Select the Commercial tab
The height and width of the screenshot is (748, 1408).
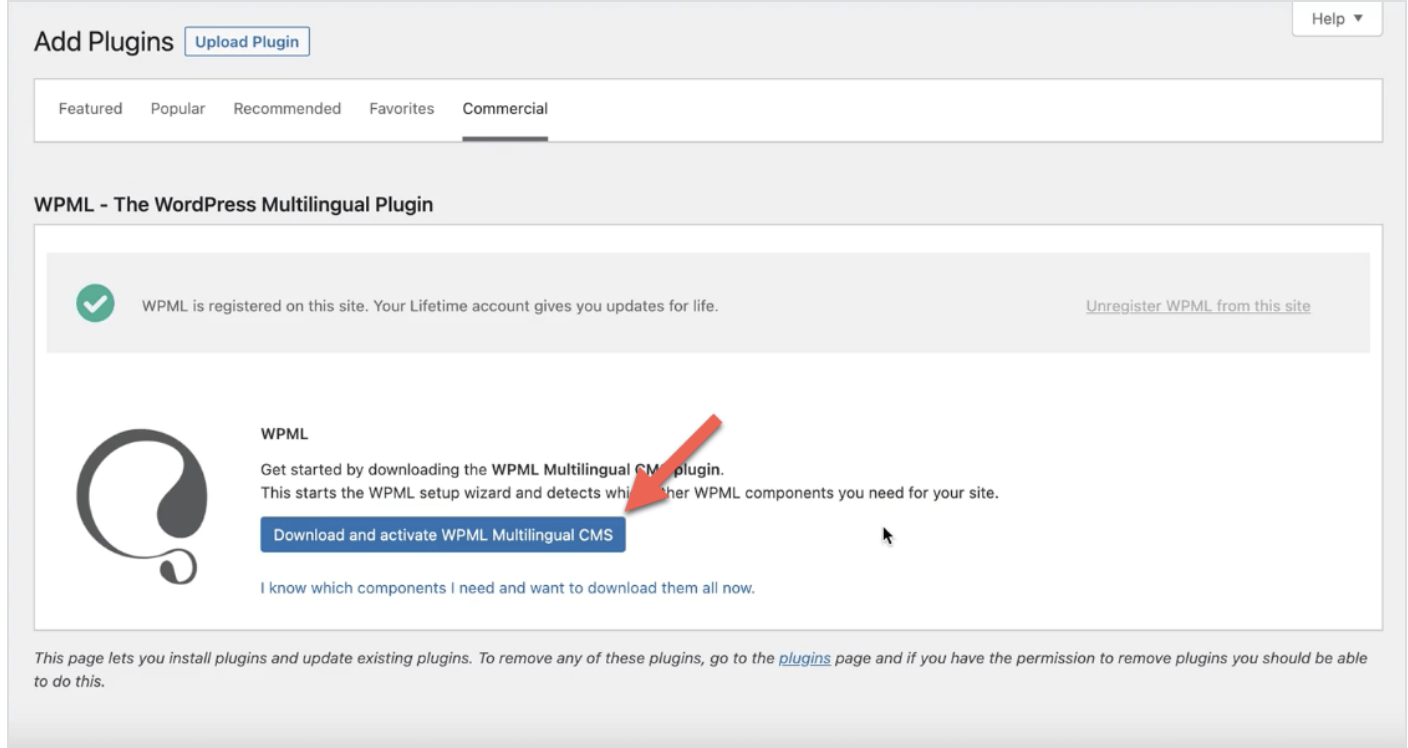tap(505, 109)
